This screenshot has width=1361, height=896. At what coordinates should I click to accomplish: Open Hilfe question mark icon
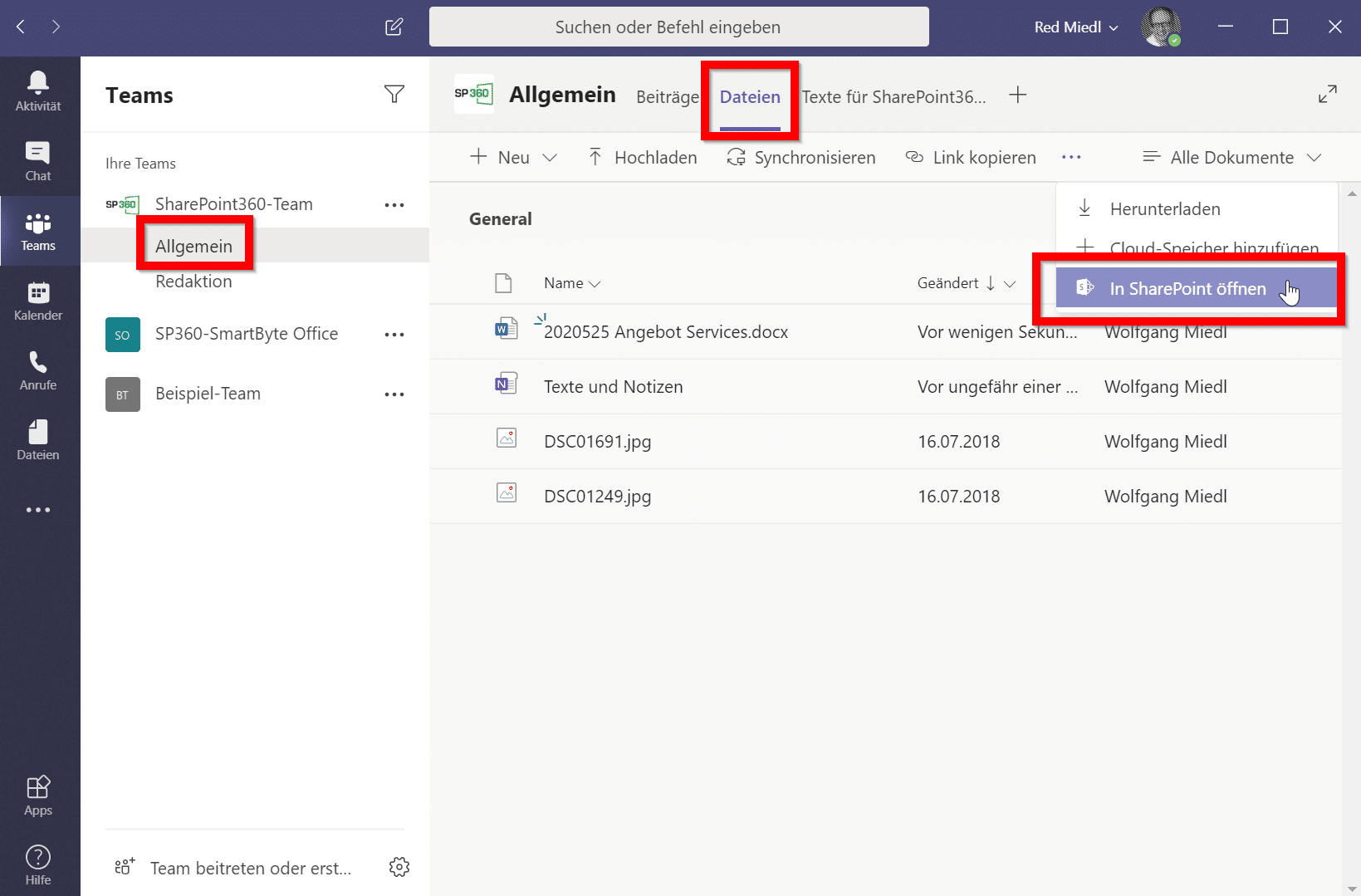point(38,866)
